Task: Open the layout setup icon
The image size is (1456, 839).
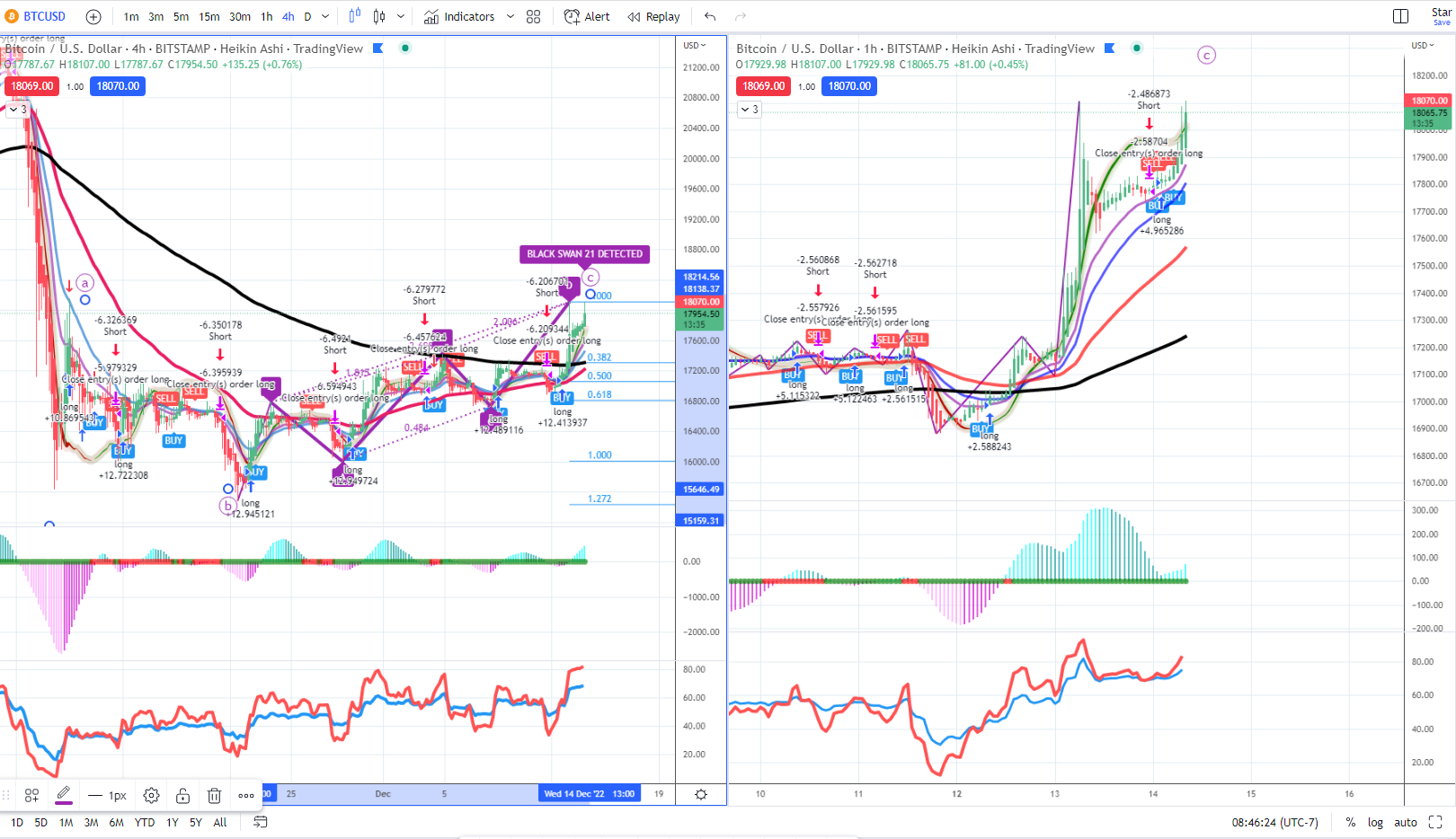Action: tap(1400, 16)
